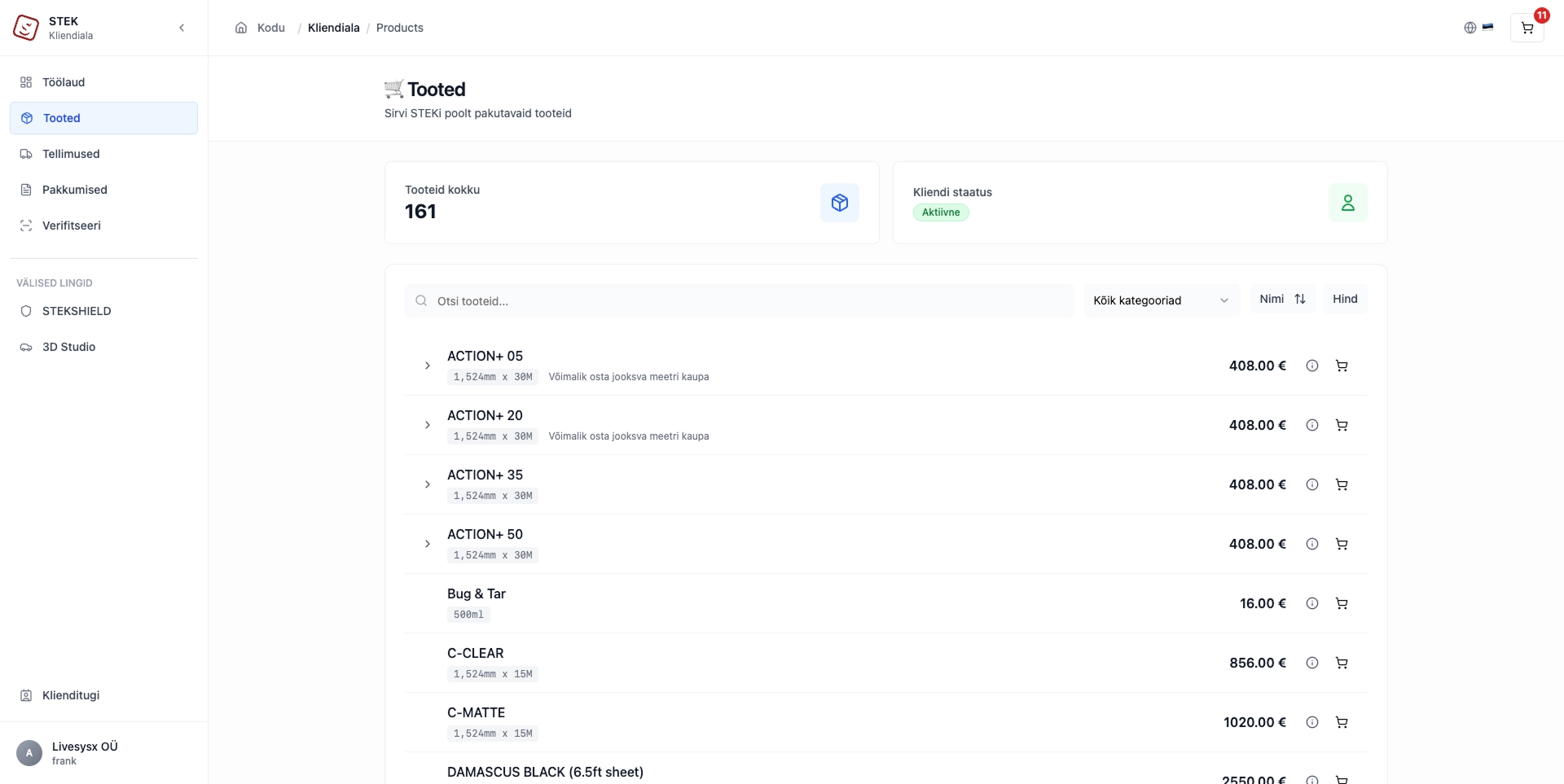Open Tellimused in the sidebar
This screenshot has width=1564, height=784.
[x=103, y=154]
